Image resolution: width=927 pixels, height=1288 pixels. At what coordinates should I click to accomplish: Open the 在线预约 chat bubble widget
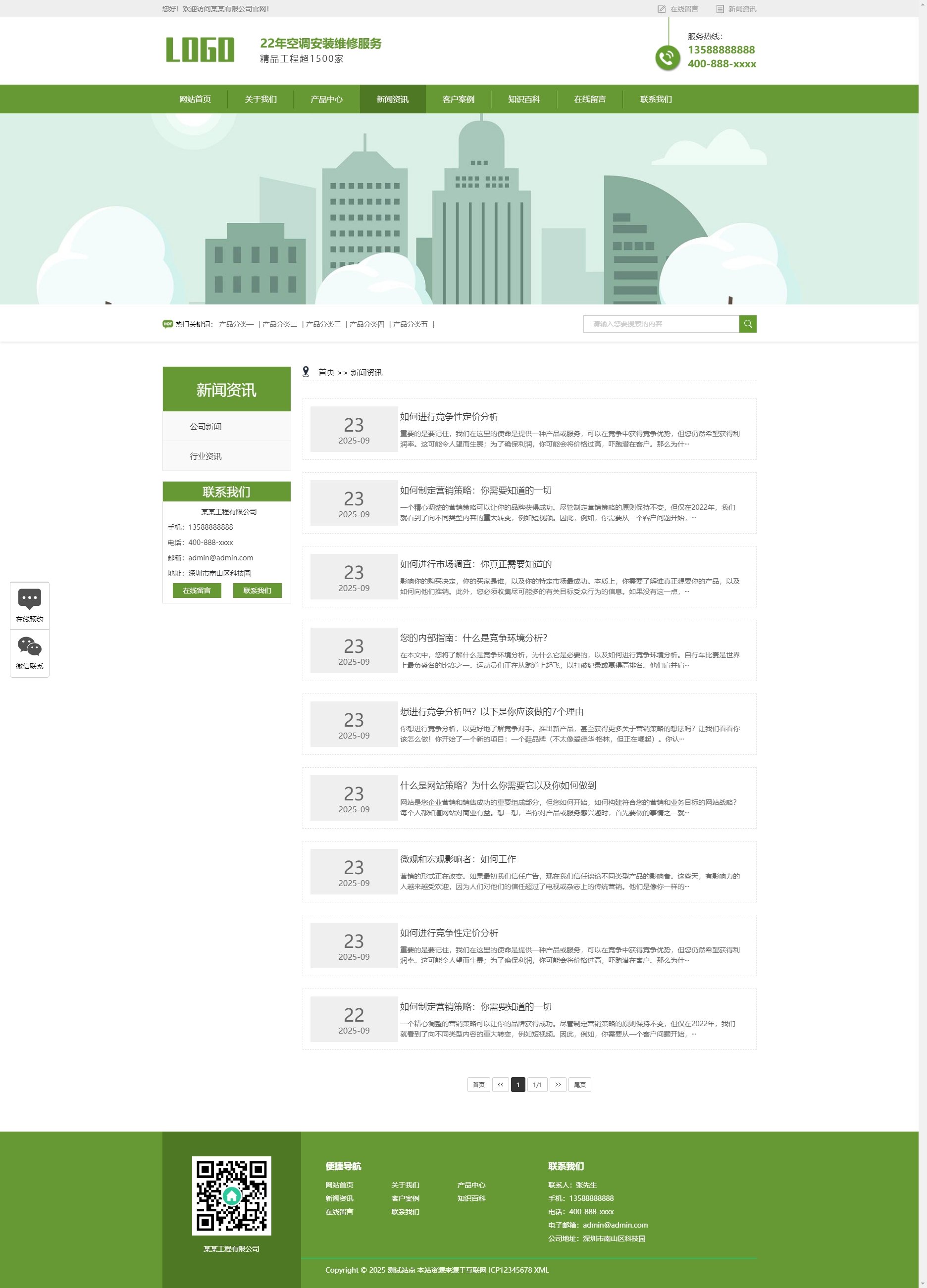(x=30, y=605)
